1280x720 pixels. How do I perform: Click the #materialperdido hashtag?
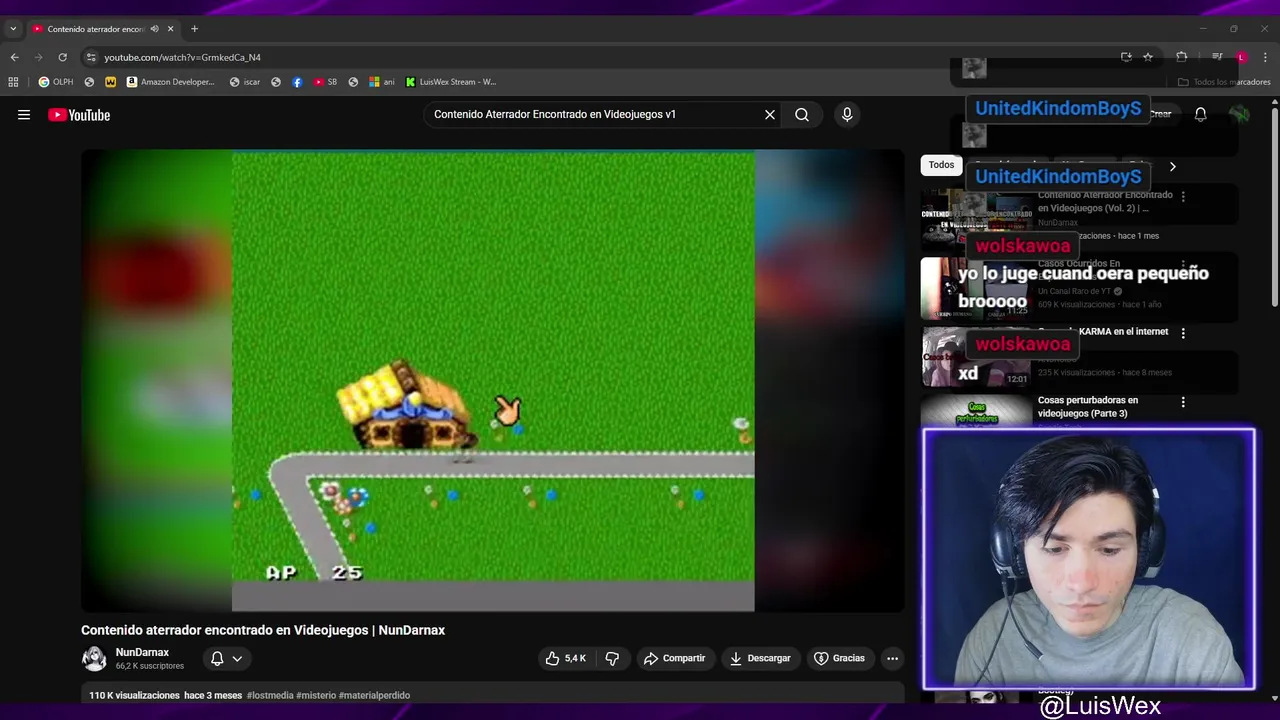coord(374,695)
